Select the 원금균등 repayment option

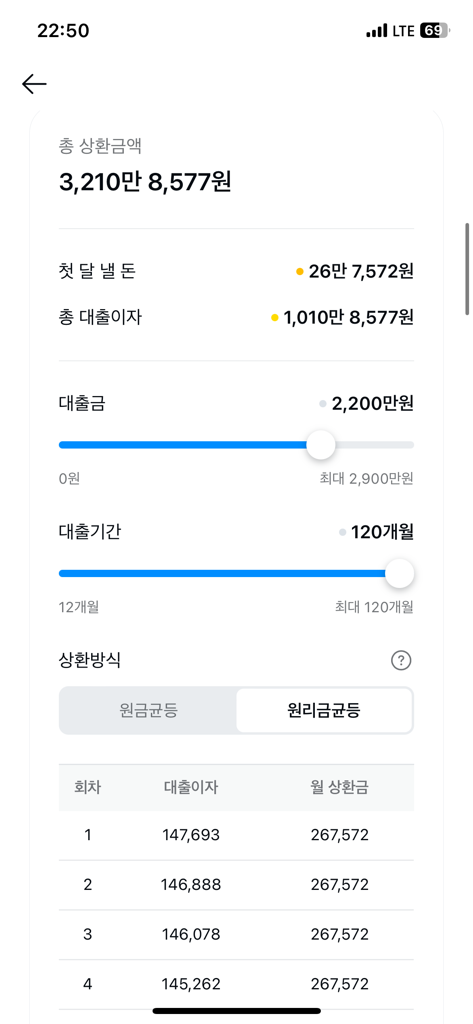tap(148, 711)
